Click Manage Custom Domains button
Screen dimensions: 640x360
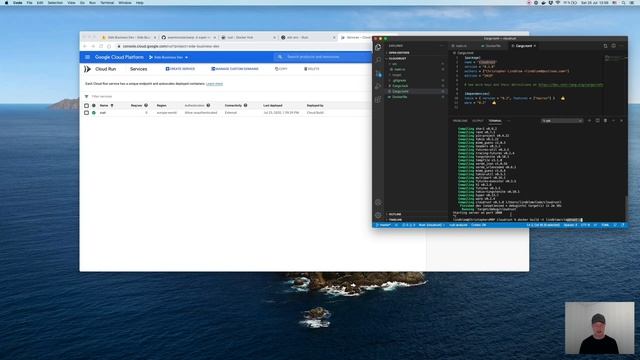(x=235, y=69)
